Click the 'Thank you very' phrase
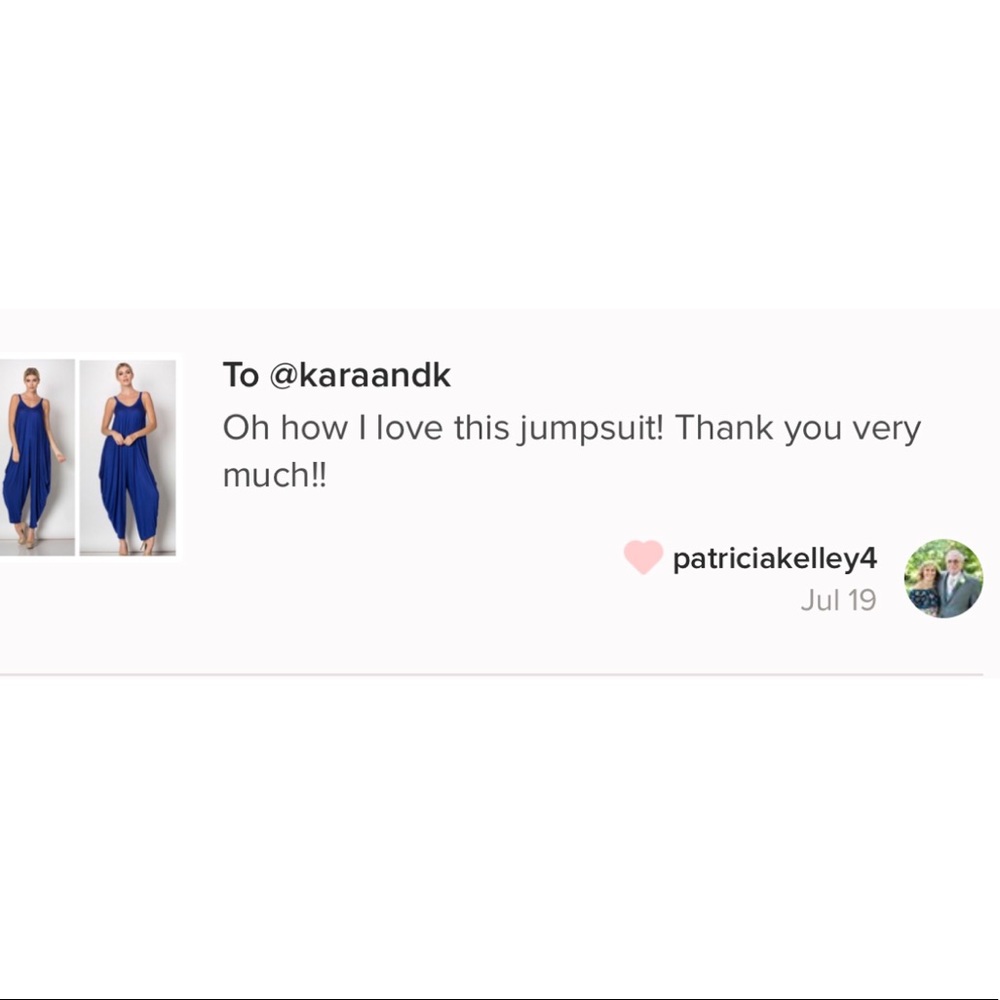 pos(798,428)
